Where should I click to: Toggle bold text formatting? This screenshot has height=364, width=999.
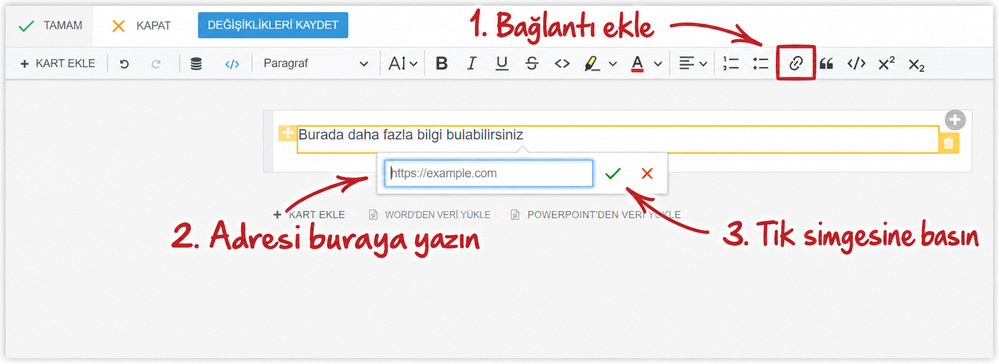click(x=442, y=64)
